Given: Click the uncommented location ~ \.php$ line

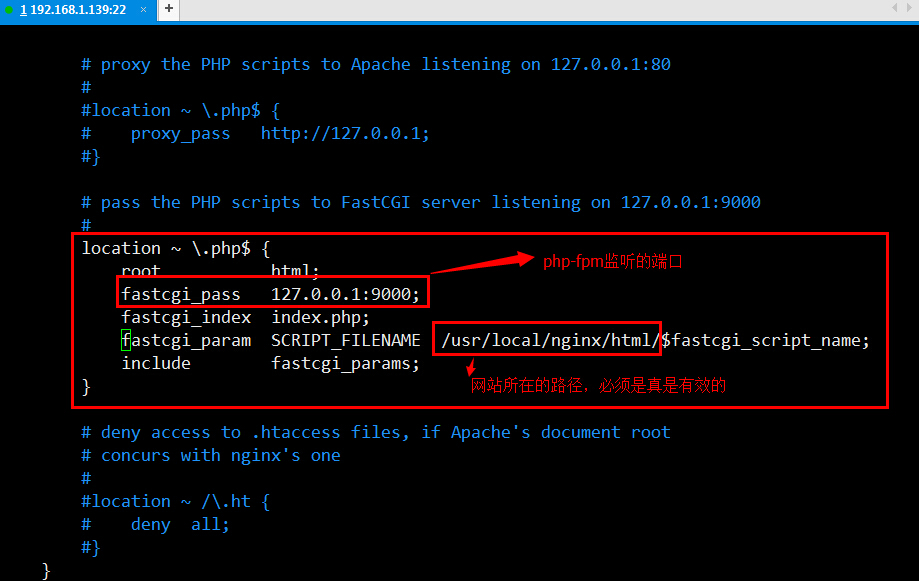Looking at the screenshot, I should click(x=175, y=248).
